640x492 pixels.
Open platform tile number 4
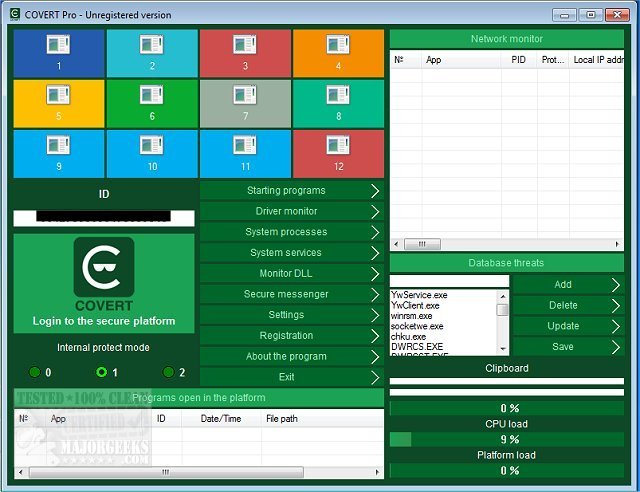[338, 53]
